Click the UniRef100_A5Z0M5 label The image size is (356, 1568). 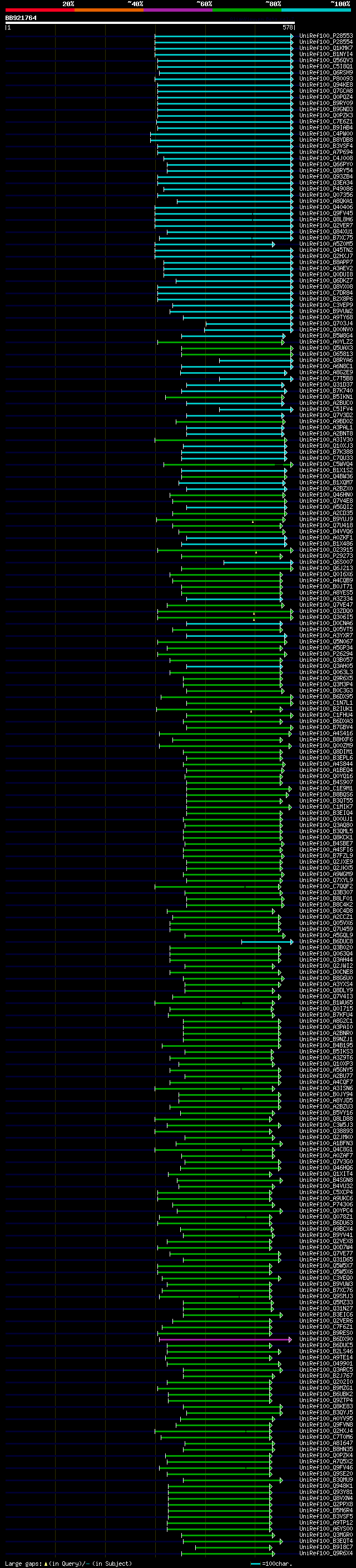tap(326, 244)
